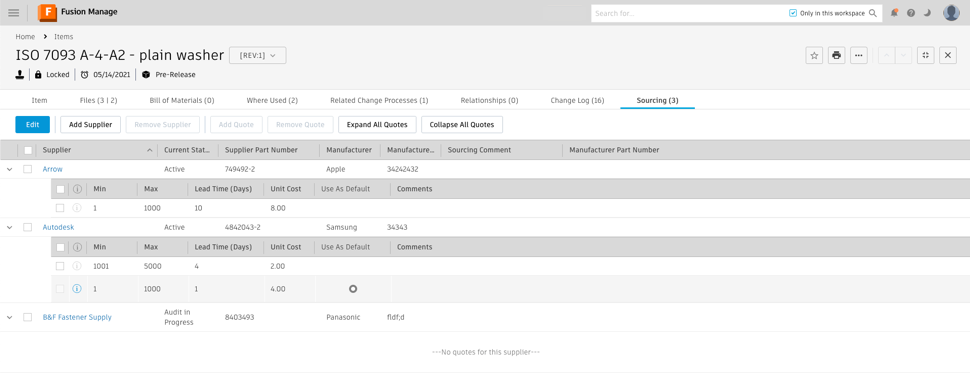Select the Sourcing (3) tab
The height and width of the screenshot is (375, 970).
tap(658, 100)
